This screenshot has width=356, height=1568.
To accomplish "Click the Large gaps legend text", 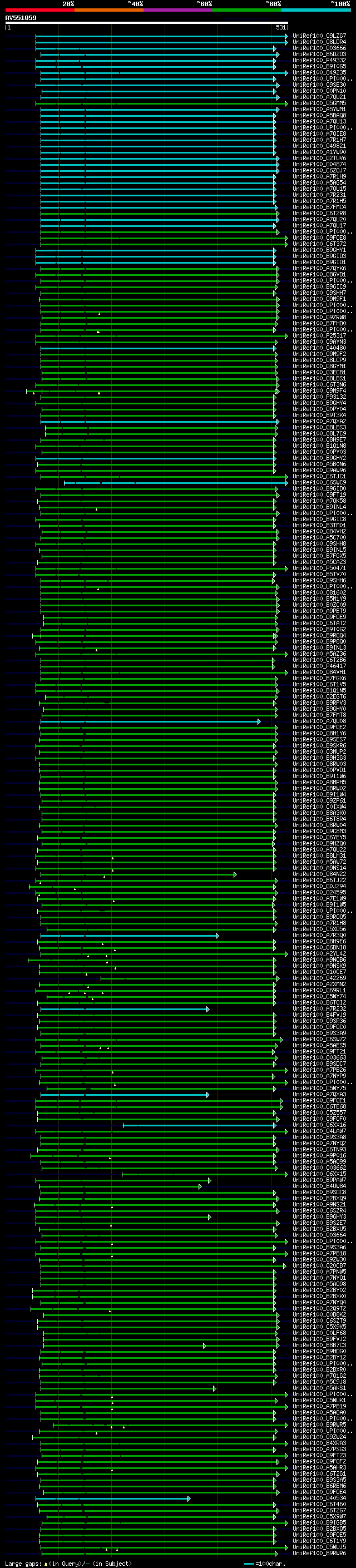I will point(68,1564).
